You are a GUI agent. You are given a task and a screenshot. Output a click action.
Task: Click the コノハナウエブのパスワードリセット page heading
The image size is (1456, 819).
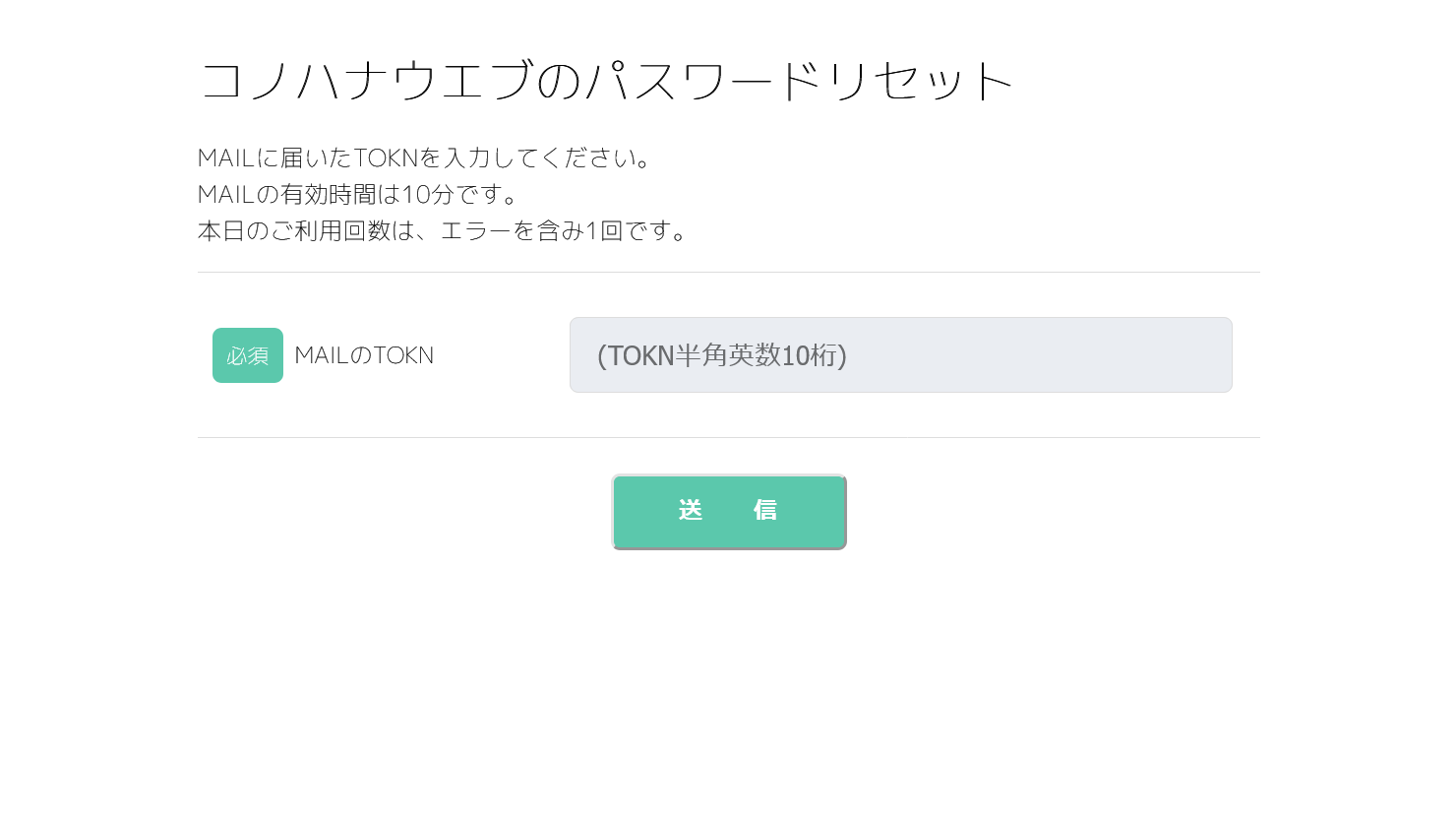606,81
